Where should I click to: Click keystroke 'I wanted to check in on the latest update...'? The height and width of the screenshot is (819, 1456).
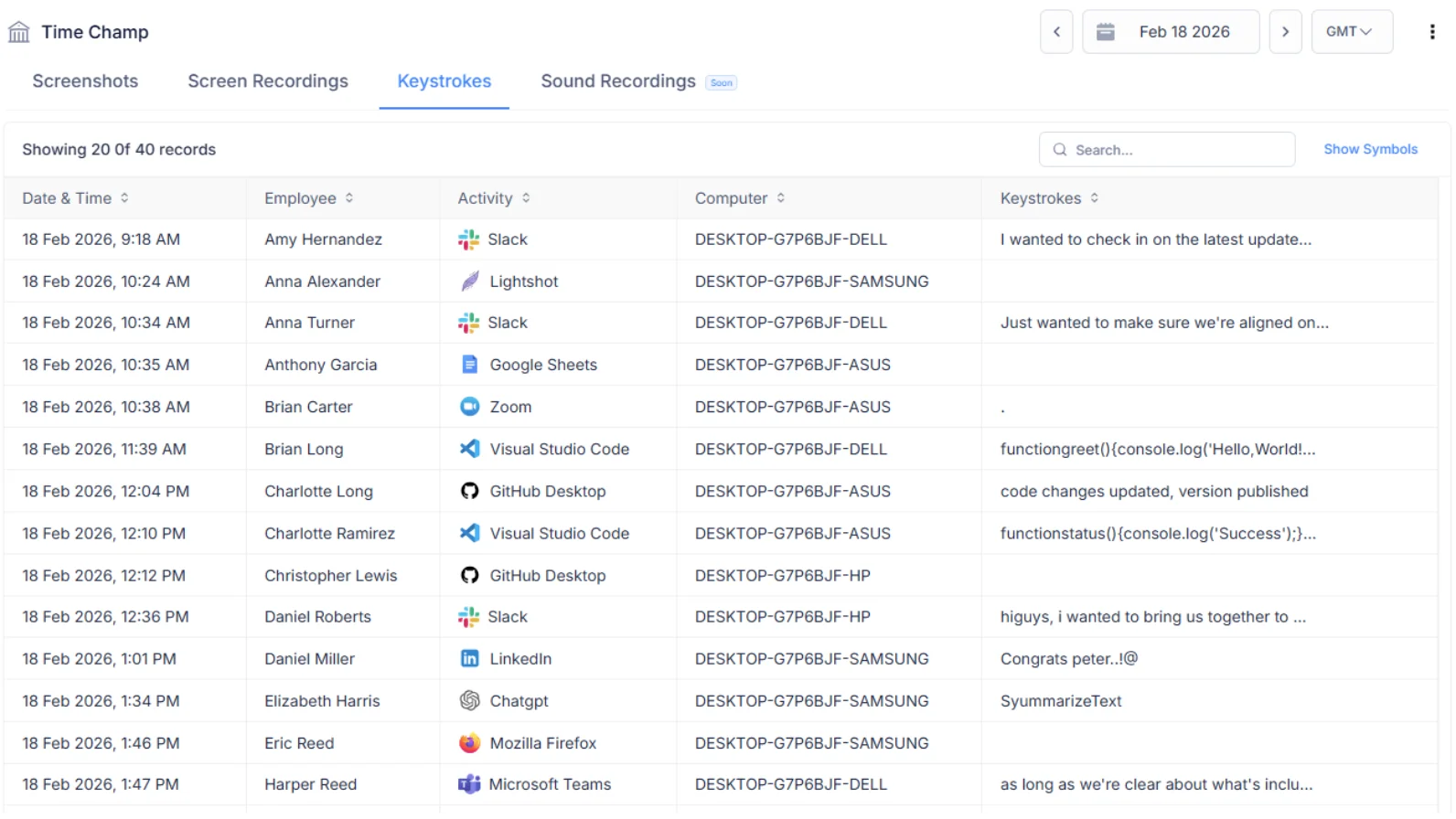pos(1156,239)
